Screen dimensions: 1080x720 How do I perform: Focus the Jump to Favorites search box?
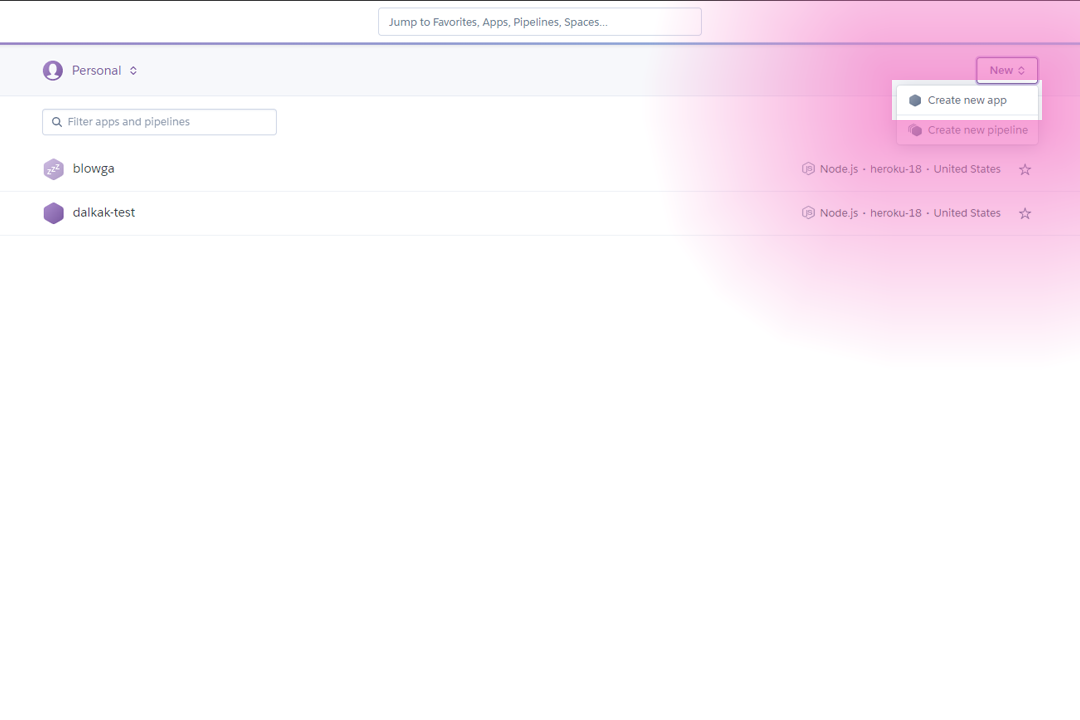[539, 22]
